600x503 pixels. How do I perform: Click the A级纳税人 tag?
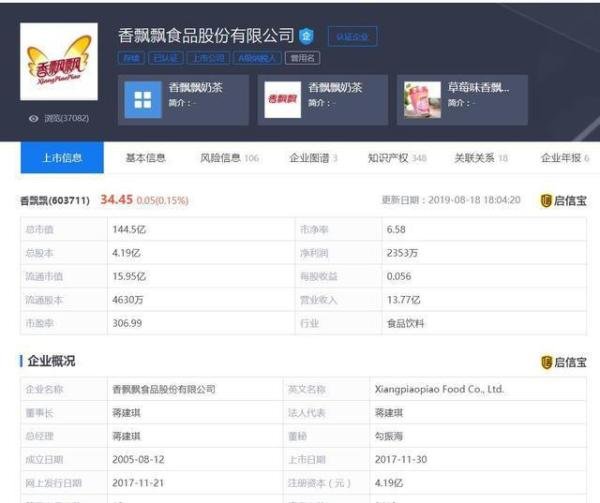257,58
